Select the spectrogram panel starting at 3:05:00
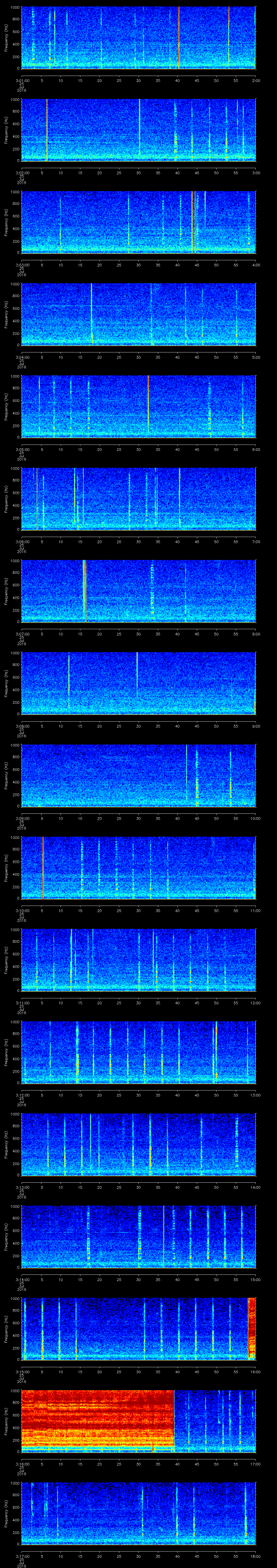The image size is (277, 1568). (x=138, y=407)
